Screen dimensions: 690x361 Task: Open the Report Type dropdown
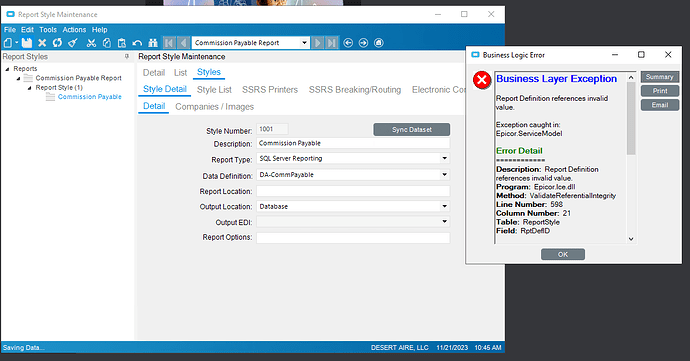(x=444, y=158)
